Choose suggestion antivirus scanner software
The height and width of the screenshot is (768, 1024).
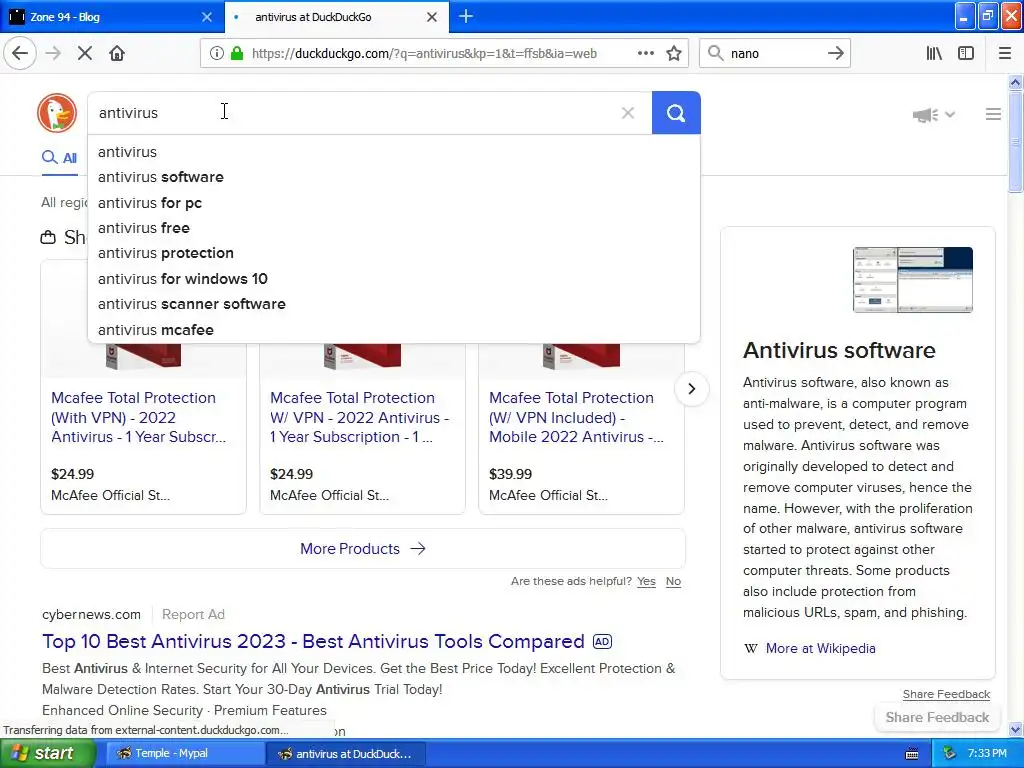394,304
